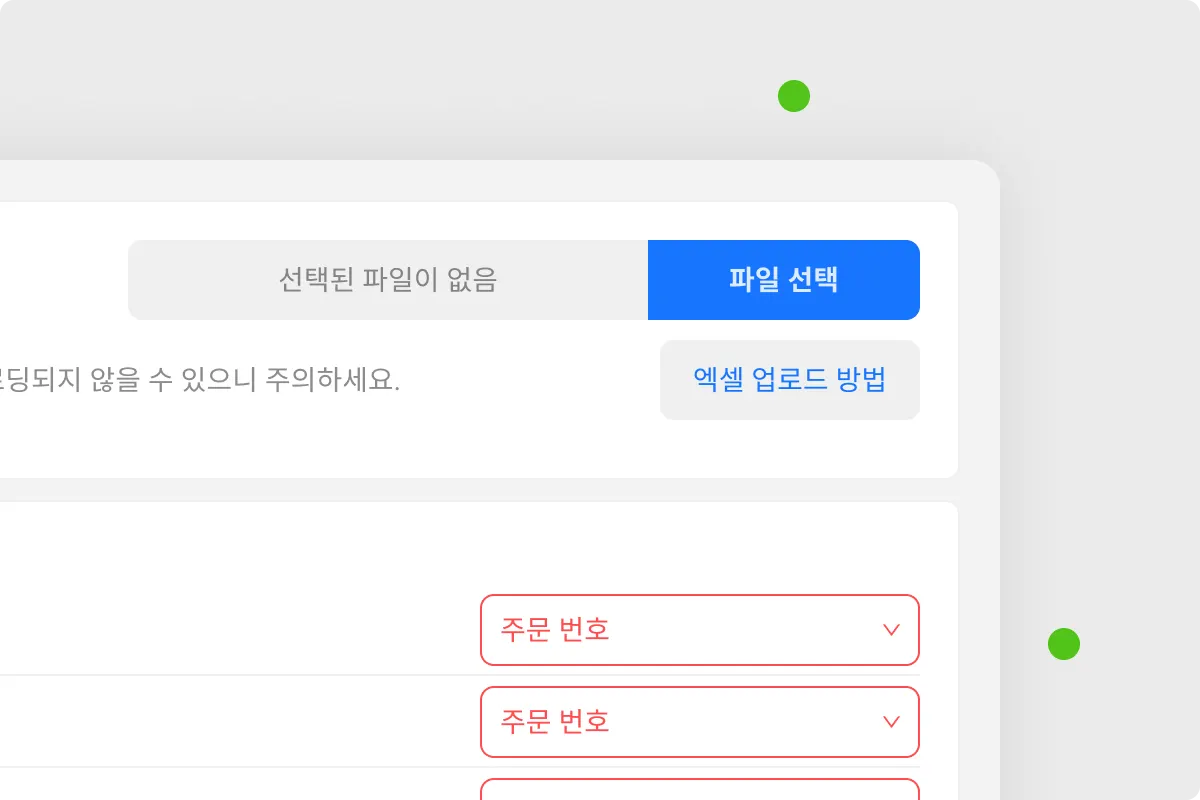The width and height of the screenshot is (1200, 800).
Task: Click the blue 파일 선택 button
Action: point(783,280)
